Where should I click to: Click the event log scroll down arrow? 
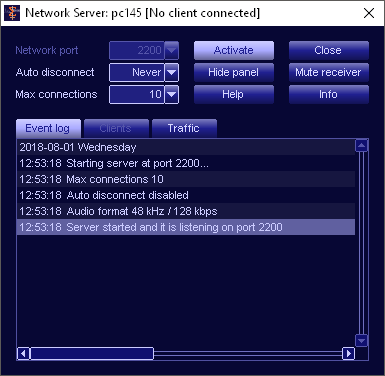click(x=362, y=341)
